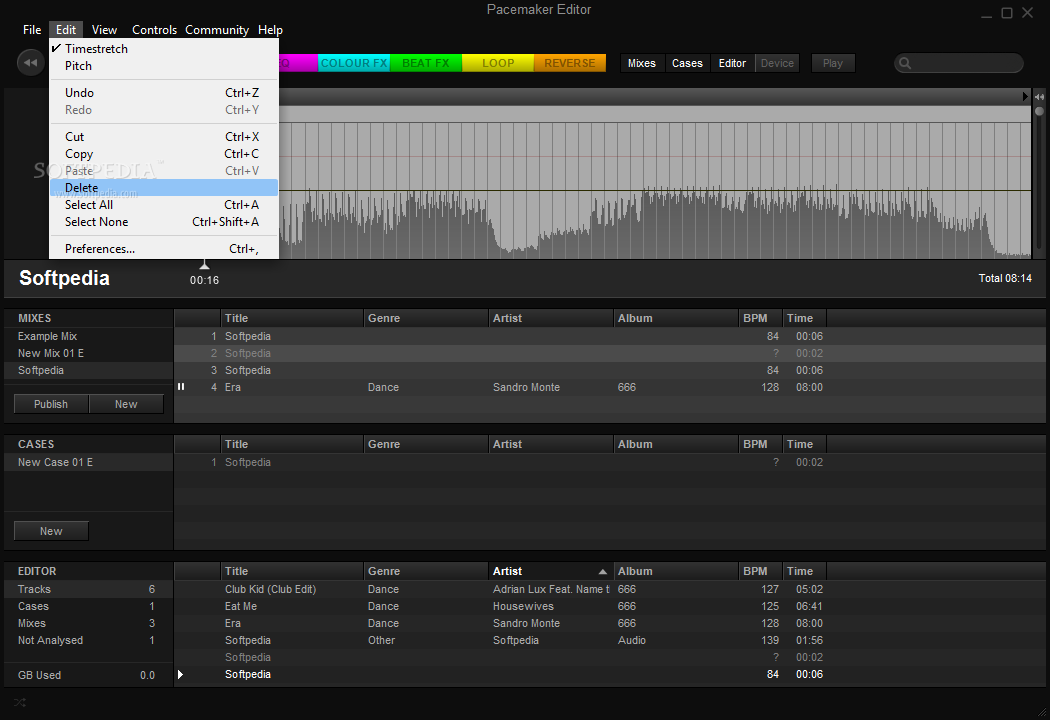Click the window resize grip
Image resolution: width=1050 pixels, height=720 pixels.
click(1042, 713)
